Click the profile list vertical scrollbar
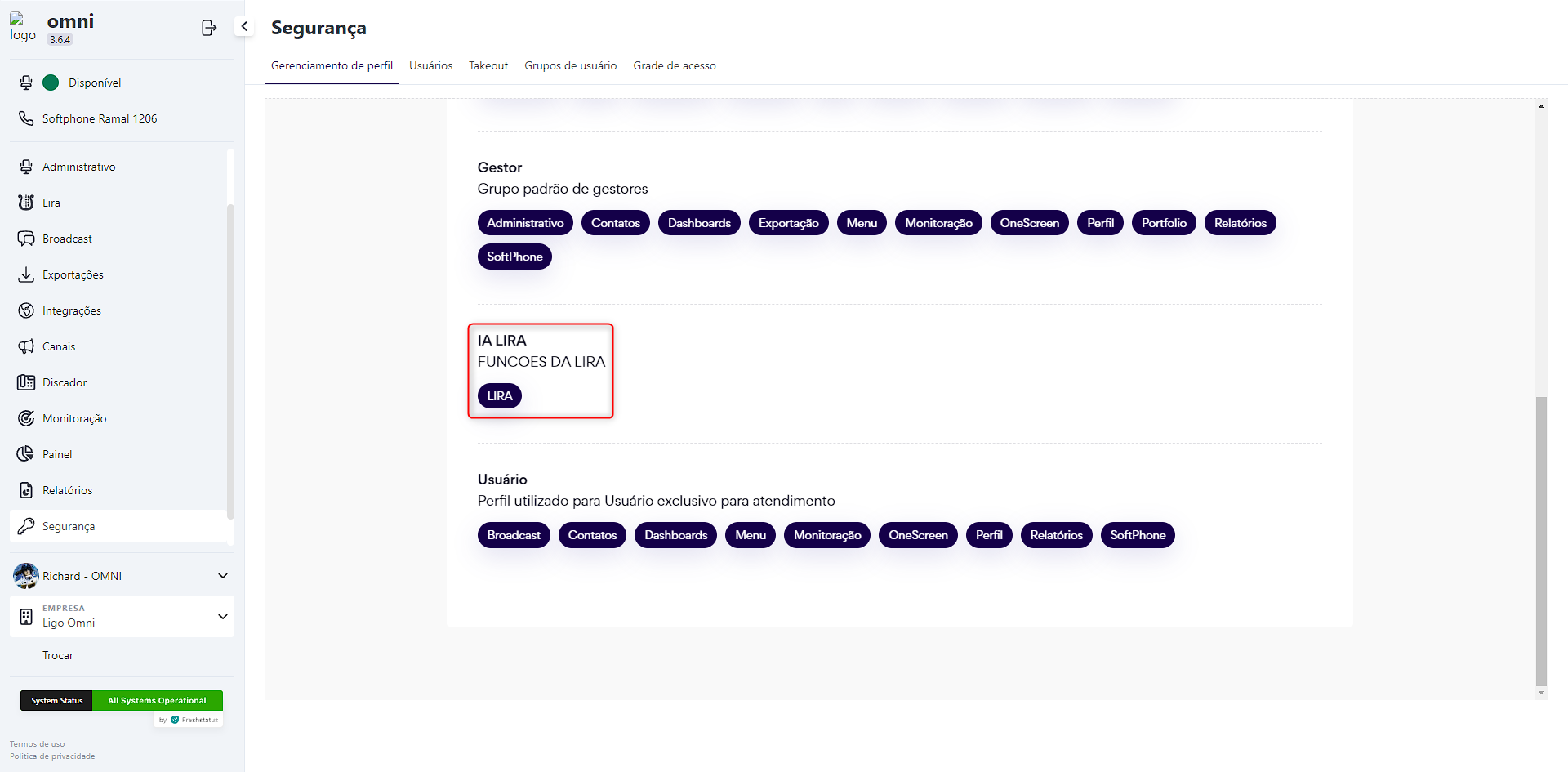This screenshot has height=772, width=1568. [1541, 539]
